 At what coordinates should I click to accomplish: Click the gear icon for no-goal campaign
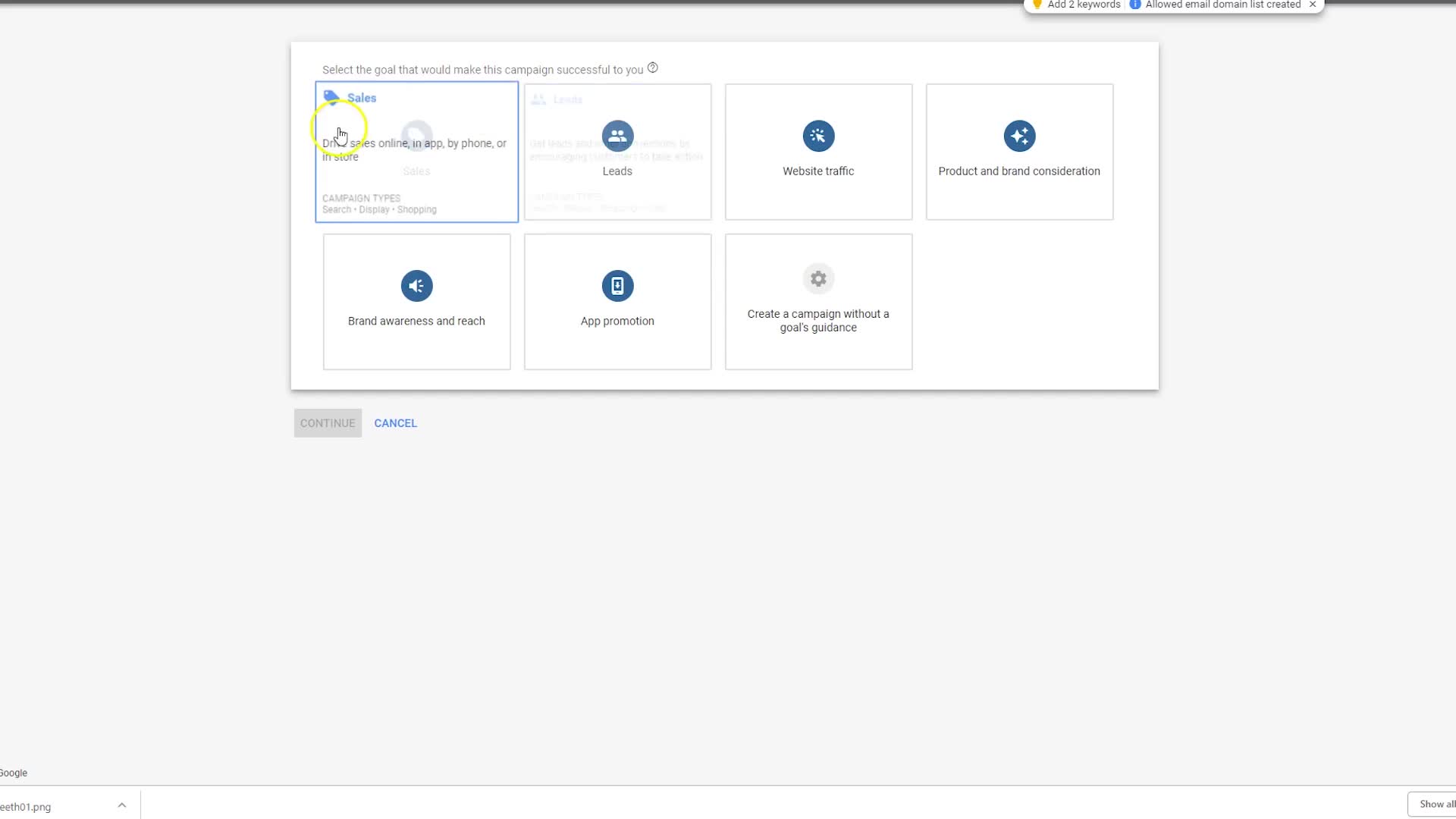(x=818, y=279)
